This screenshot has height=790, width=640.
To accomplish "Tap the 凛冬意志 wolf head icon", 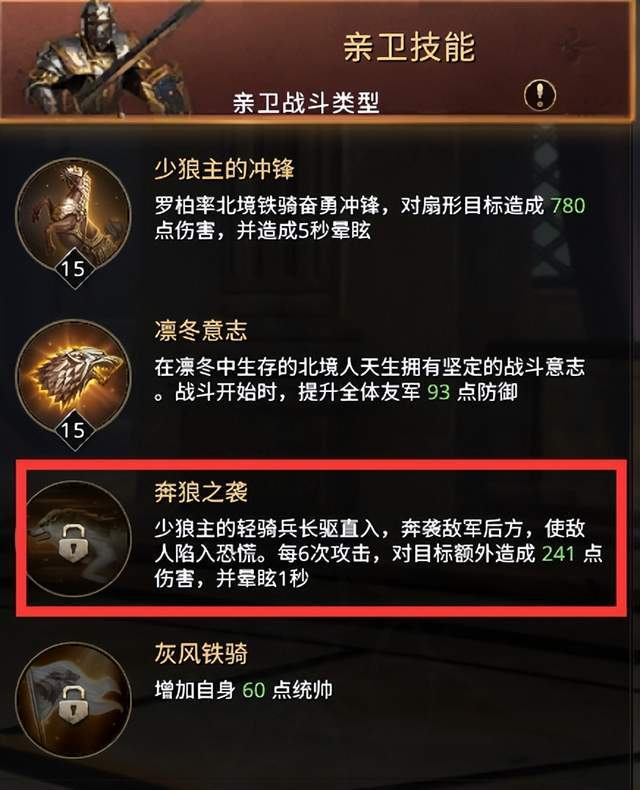I will click(74, 378).
